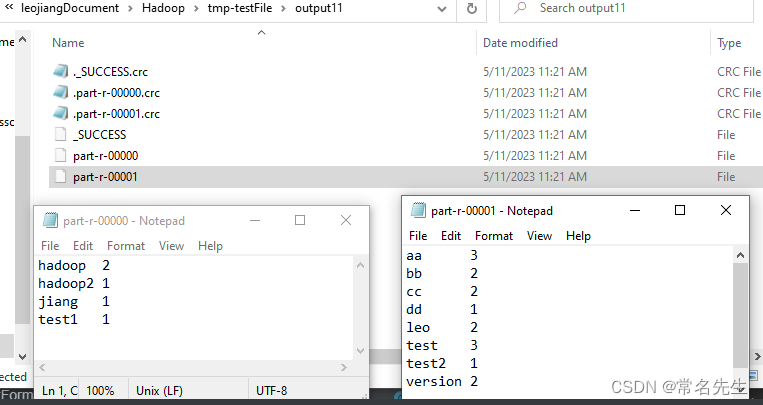Minimize the part-r-00000 Notepad window
Screen dimensions: 763x405
coord(255,221)
